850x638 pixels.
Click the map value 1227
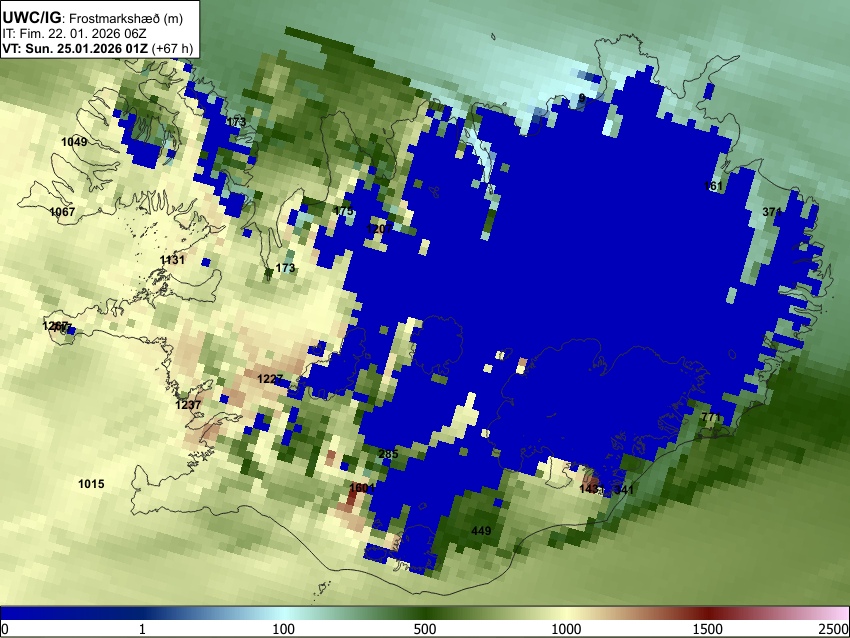click(x=270, y=379)
